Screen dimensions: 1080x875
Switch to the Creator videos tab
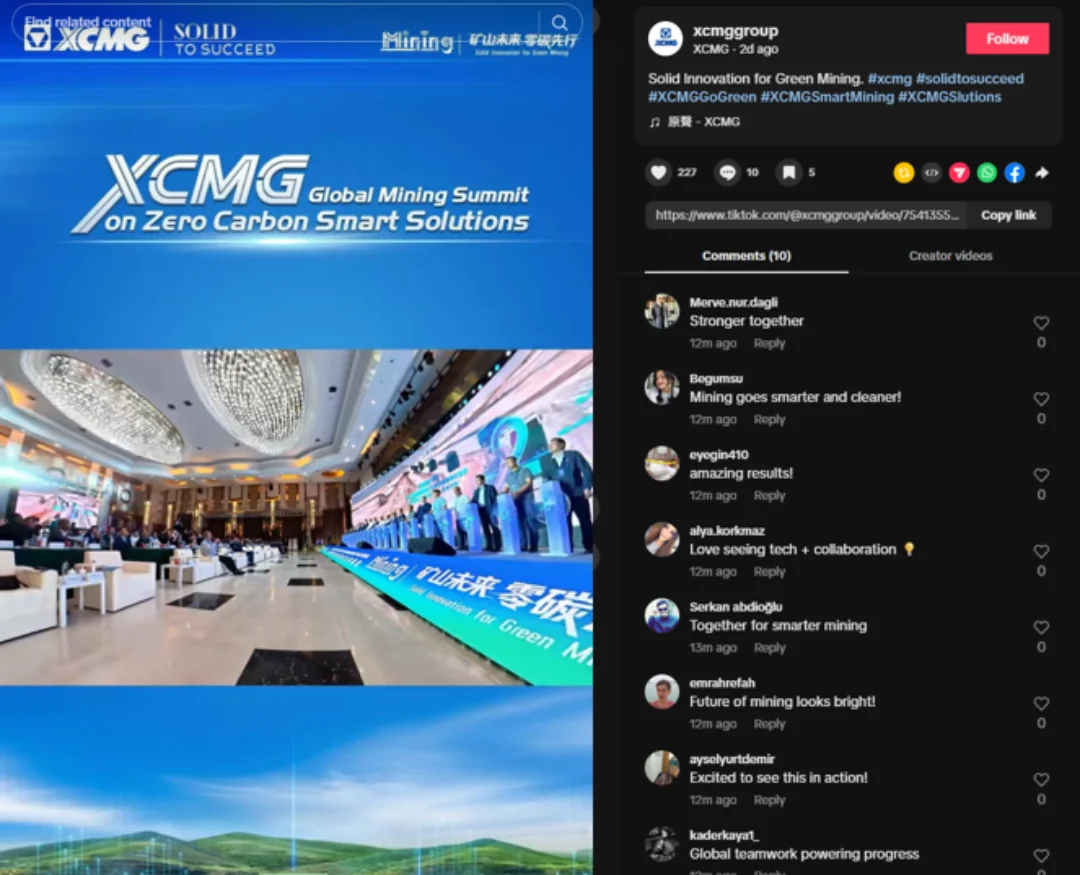[951, 256]
